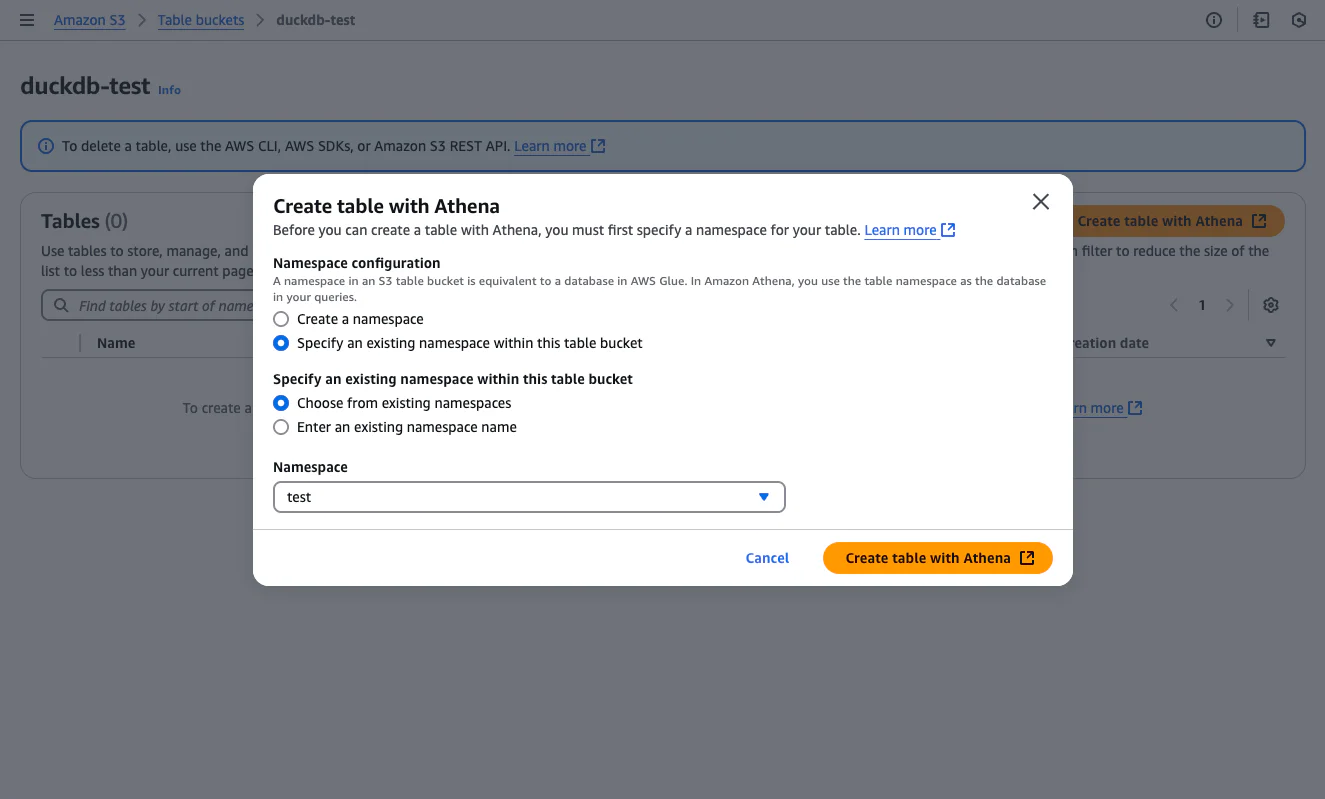Navigate to Table buckets breadcrumb
This screenshot has height=799, width=1325.
201,20
